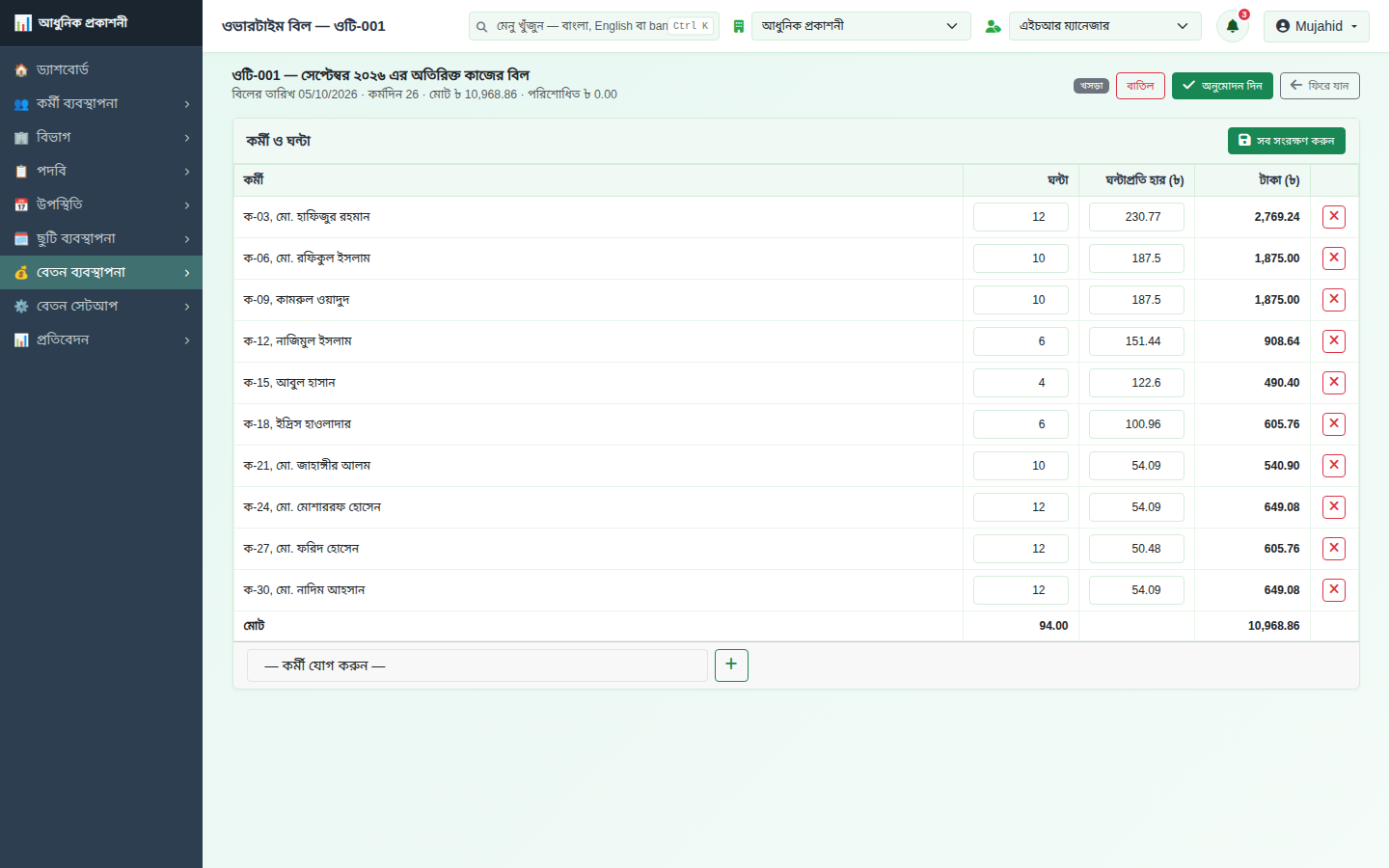
Task: Expand the পদবি sidebar menu
Action: 101,171
